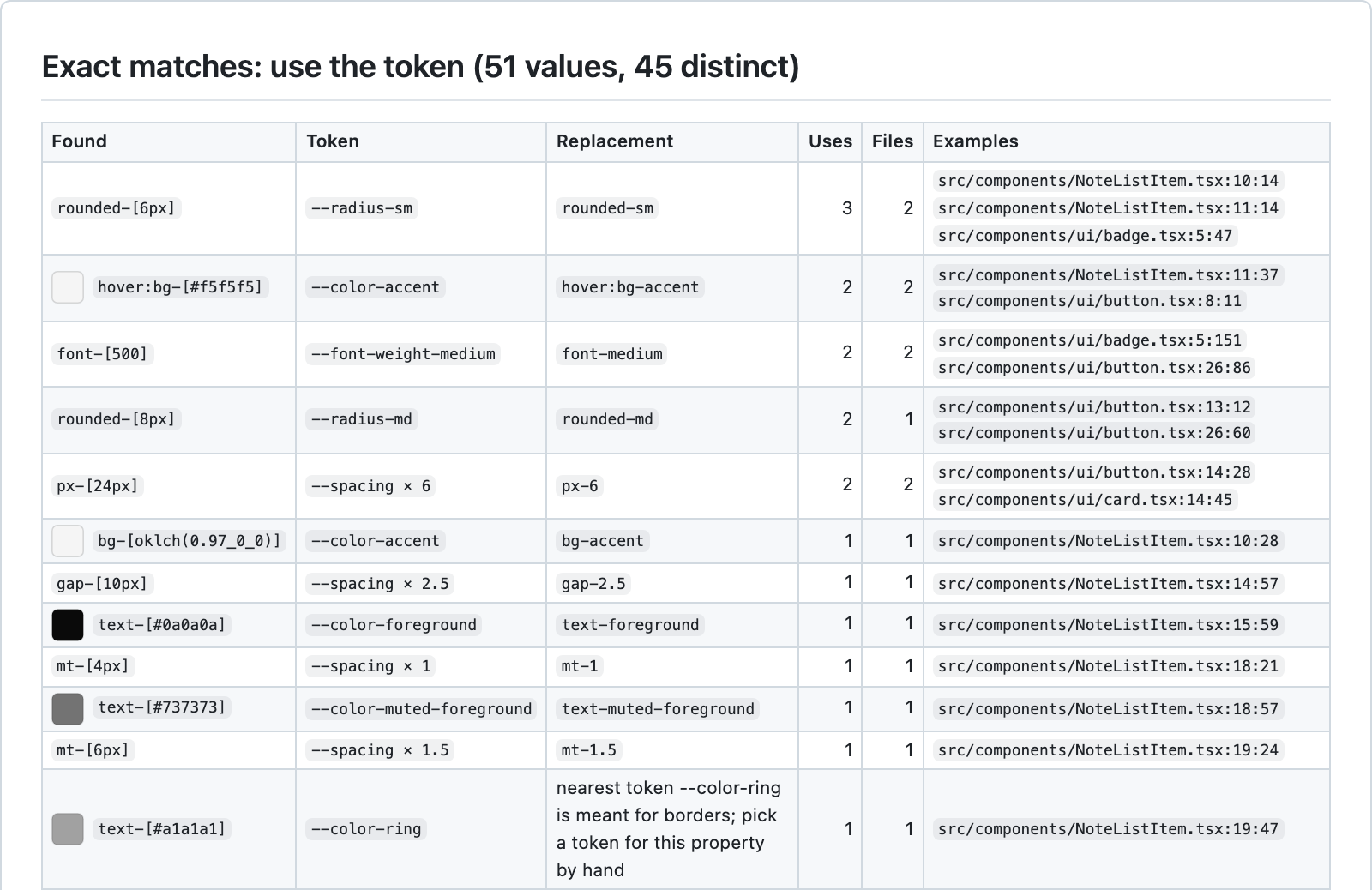Select the font-medium replacement
Viewport: 1372px width, 890px height.
pyautogui.click(x=612, y=354)
